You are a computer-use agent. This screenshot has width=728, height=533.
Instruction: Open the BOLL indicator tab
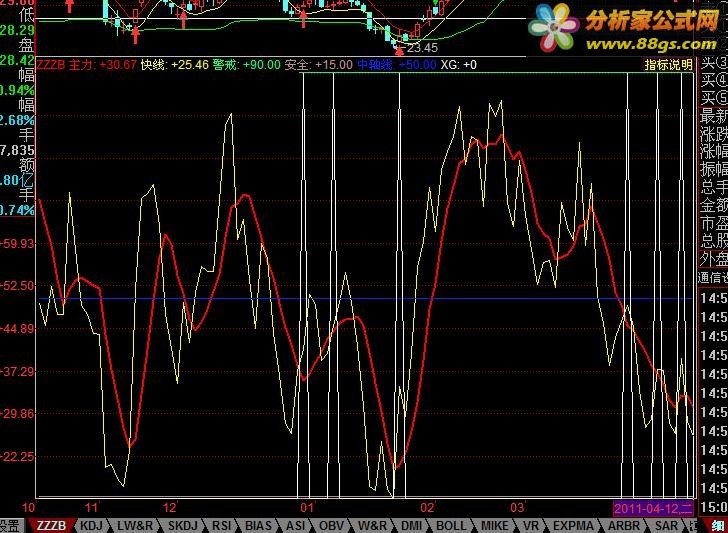point(451,526)
